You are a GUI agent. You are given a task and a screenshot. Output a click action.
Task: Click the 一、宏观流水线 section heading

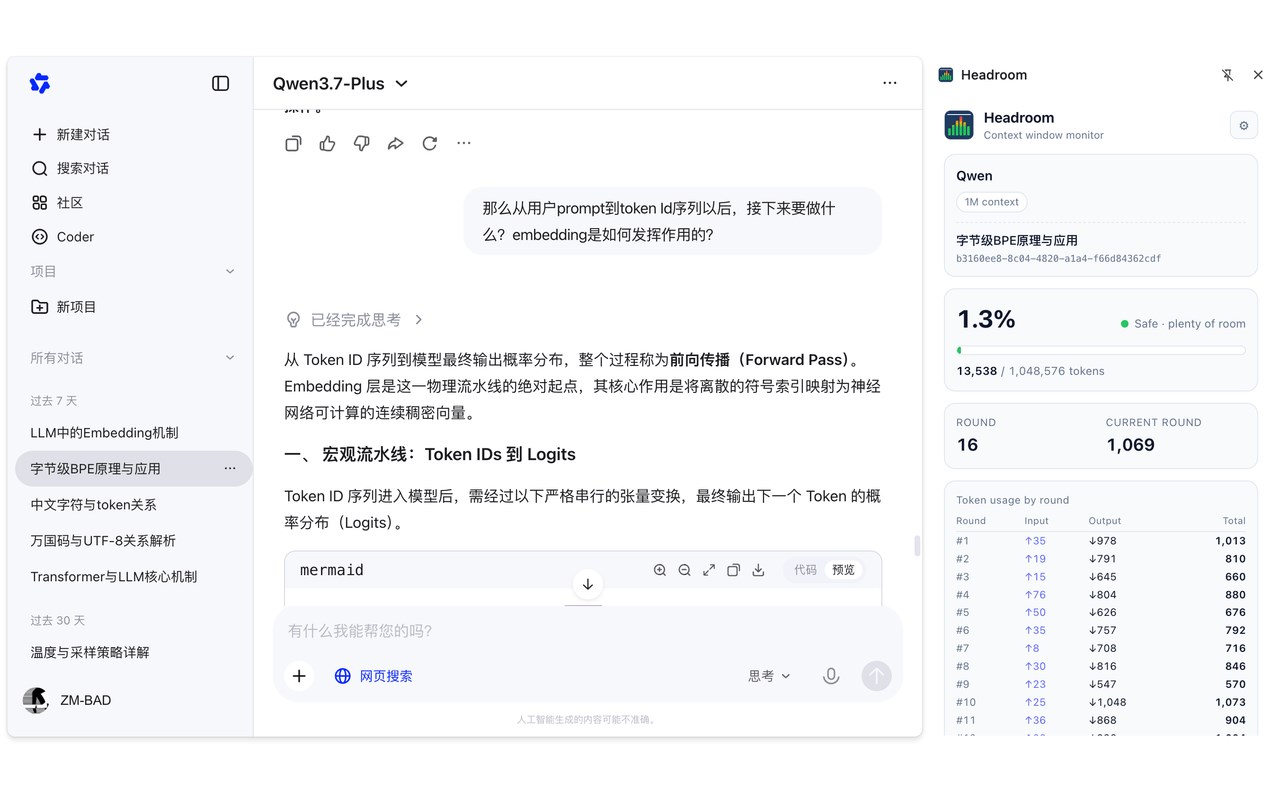pos(430,455)
